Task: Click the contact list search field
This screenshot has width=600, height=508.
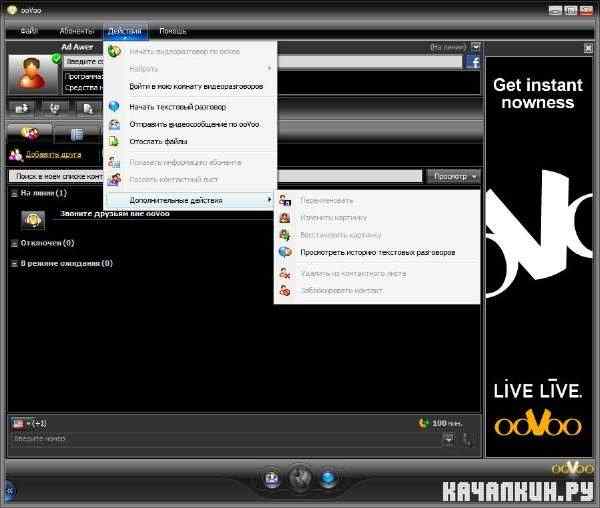Action: click(x=215, y=176)
